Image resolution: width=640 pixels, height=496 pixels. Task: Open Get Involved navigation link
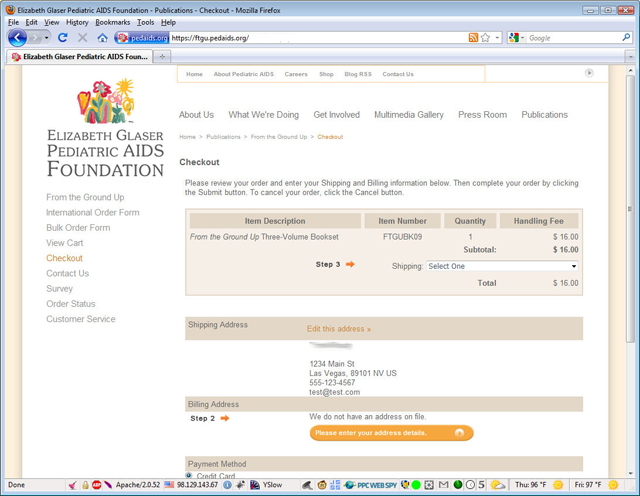(337, 115)
